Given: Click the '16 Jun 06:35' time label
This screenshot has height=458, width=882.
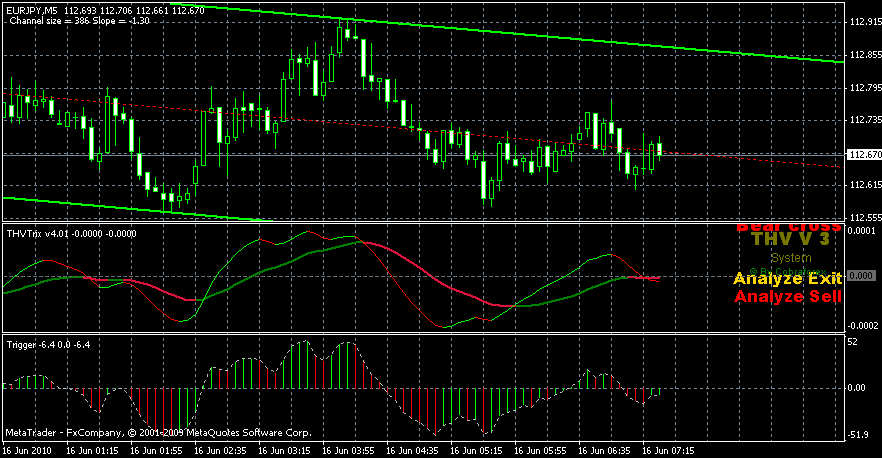Looking at the screenshot, I should click(x=605, y=451).
